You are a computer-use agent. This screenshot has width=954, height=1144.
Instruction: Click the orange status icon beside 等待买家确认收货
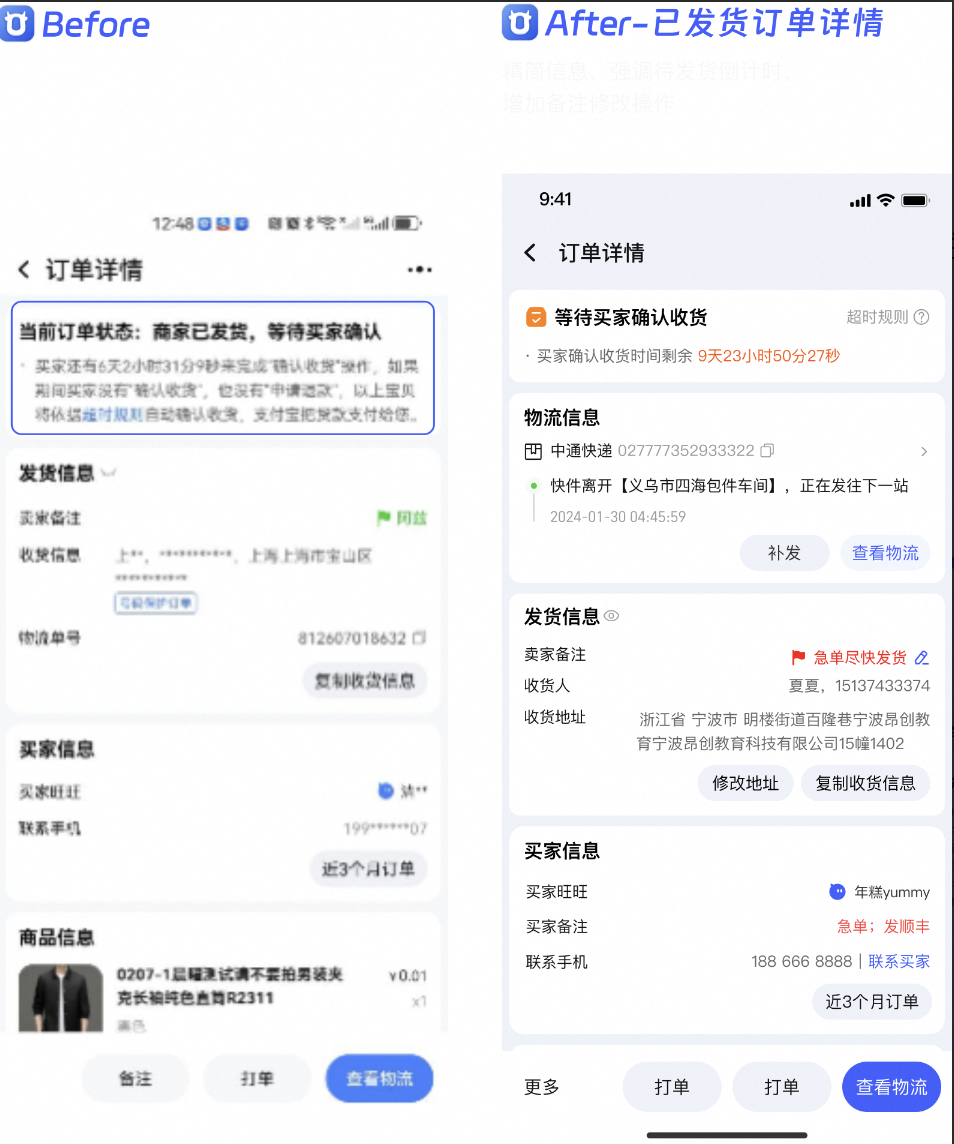coord(536,317)
